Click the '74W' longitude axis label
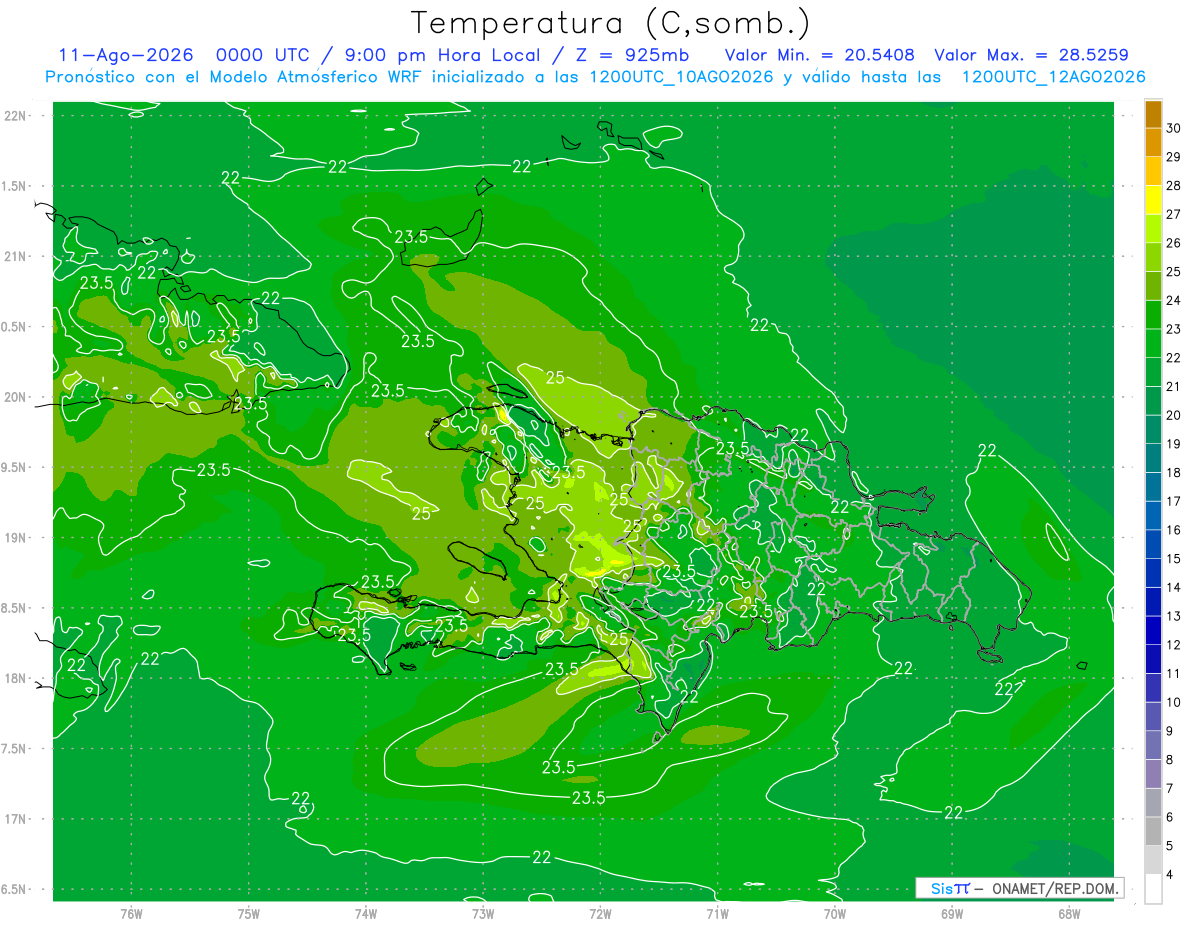The image size is (1200, 927). click(x=366, y=913)
